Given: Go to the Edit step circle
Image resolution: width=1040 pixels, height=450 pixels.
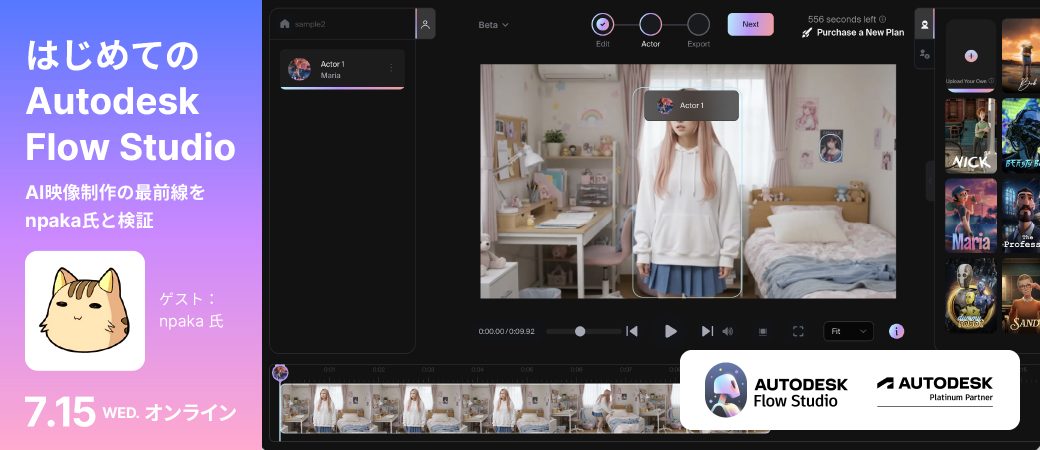Looking at the screenshot, I should pyautogui.click(x=602, y=25).
